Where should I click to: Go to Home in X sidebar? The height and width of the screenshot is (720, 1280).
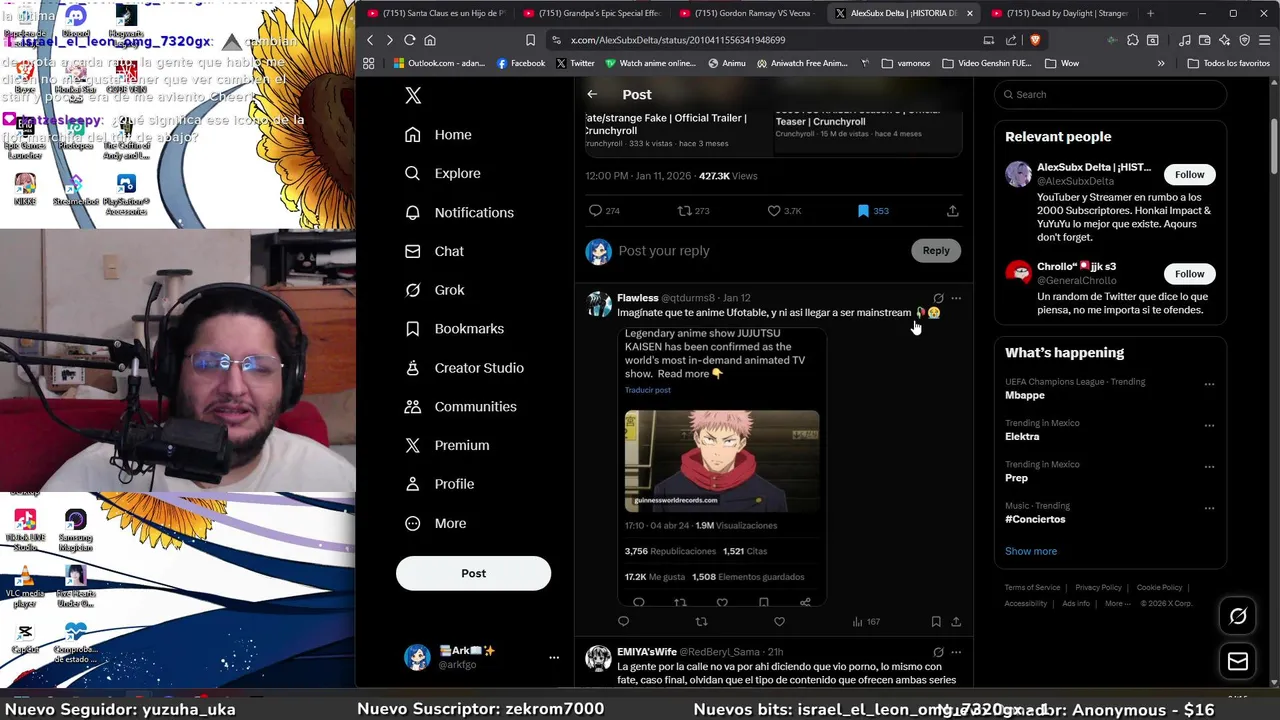(x=438, y=135)
